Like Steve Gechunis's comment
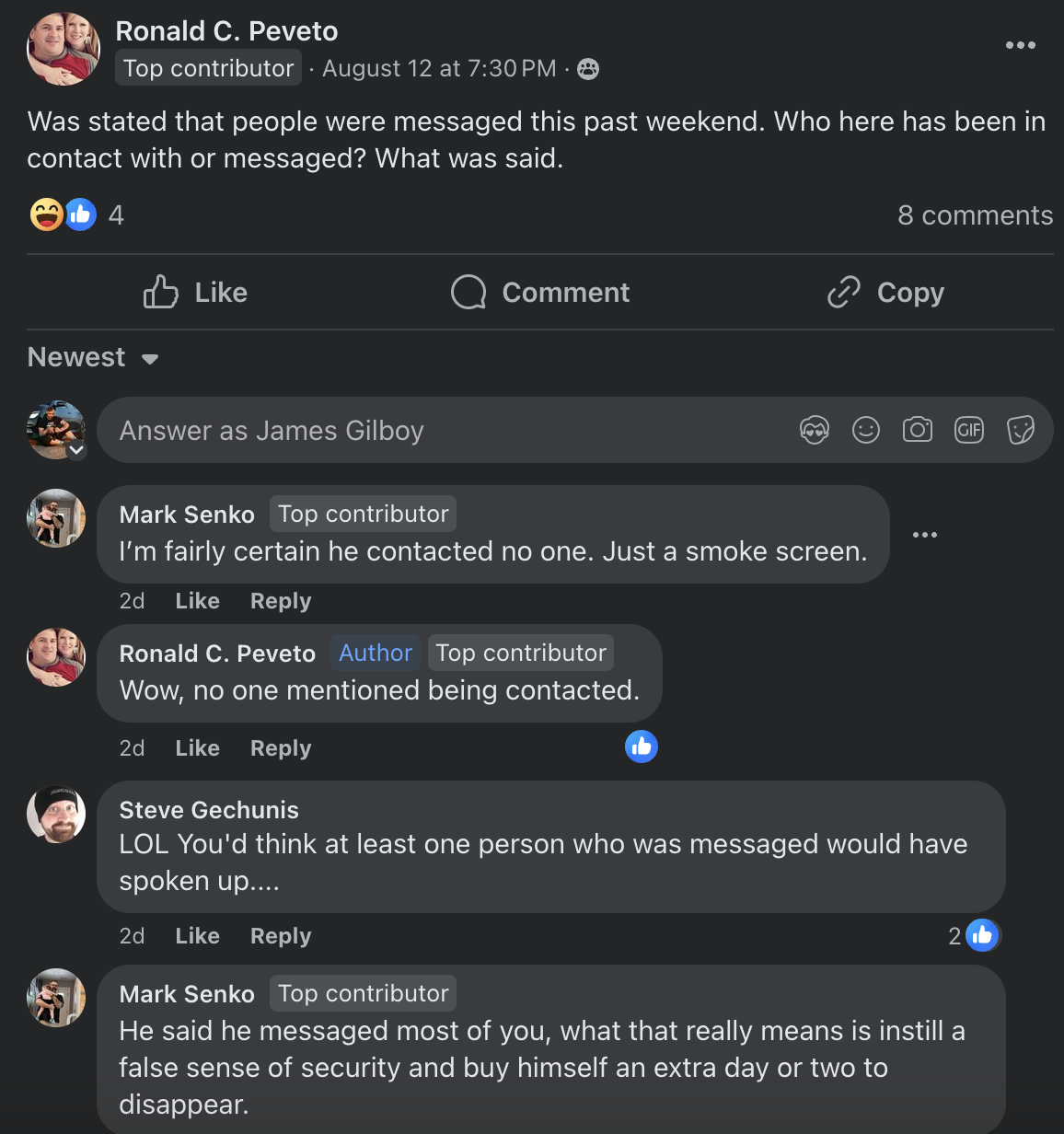This screenshot has width=1064, height=1134. pos(197,936)
